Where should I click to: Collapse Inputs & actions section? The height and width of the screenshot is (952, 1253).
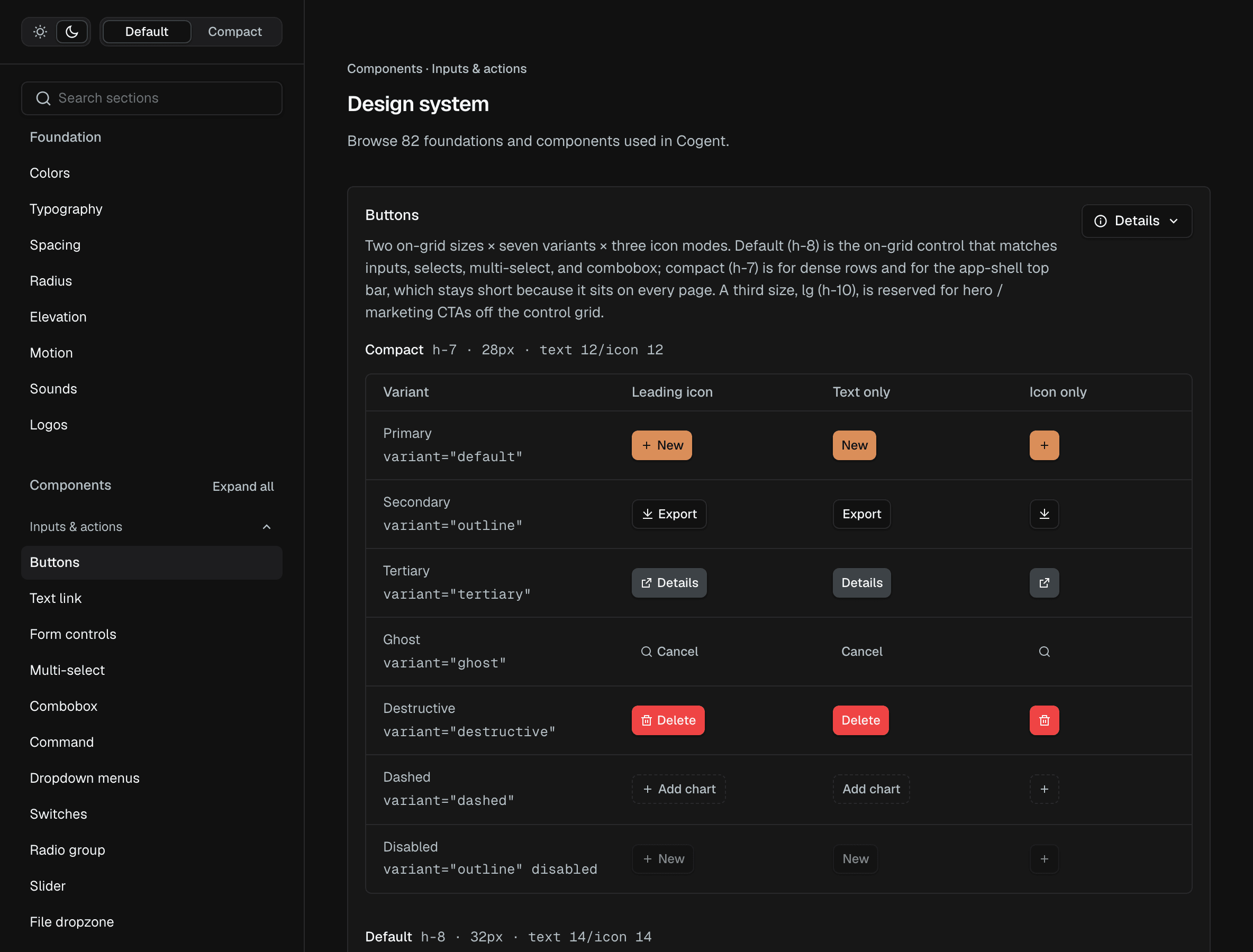152,526
